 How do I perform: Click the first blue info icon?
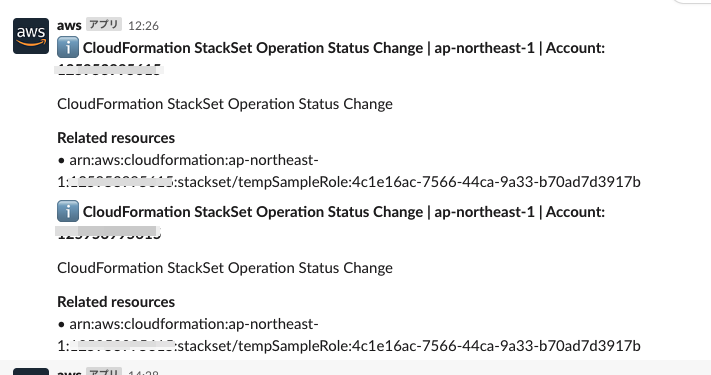point(68,47)
